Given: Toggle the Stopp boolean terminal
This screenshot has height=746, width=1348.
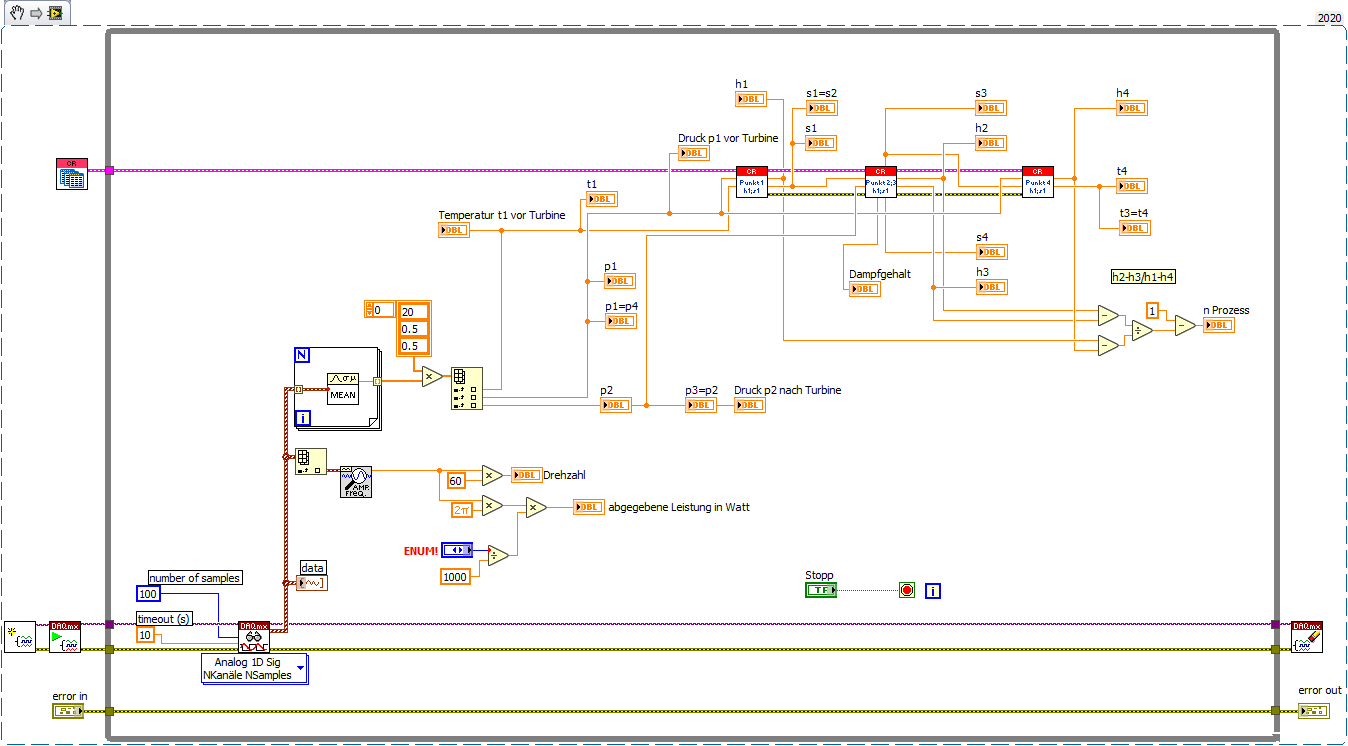Looking at the screenshot, I should 821,590.
